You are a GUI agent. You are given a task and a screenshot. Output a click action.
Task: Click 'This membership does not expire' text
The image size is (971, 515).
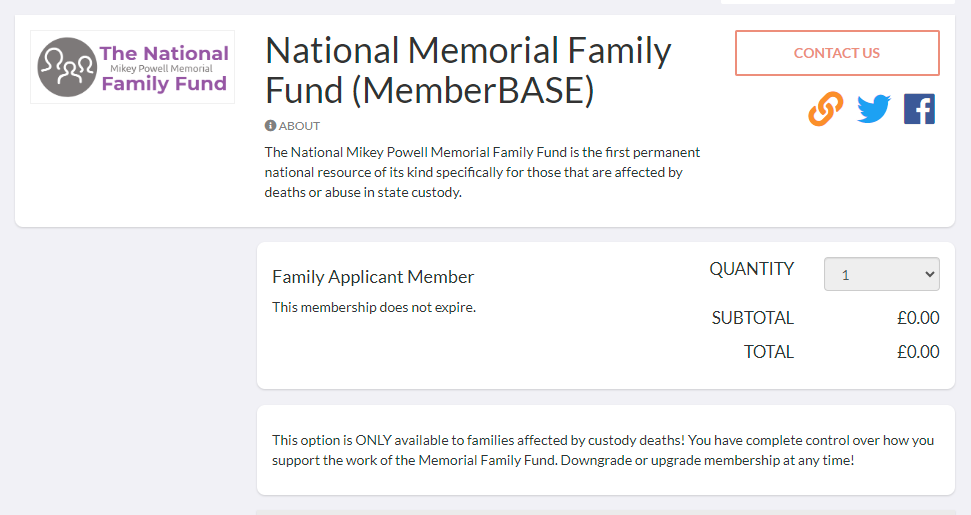tap(374, 307)
